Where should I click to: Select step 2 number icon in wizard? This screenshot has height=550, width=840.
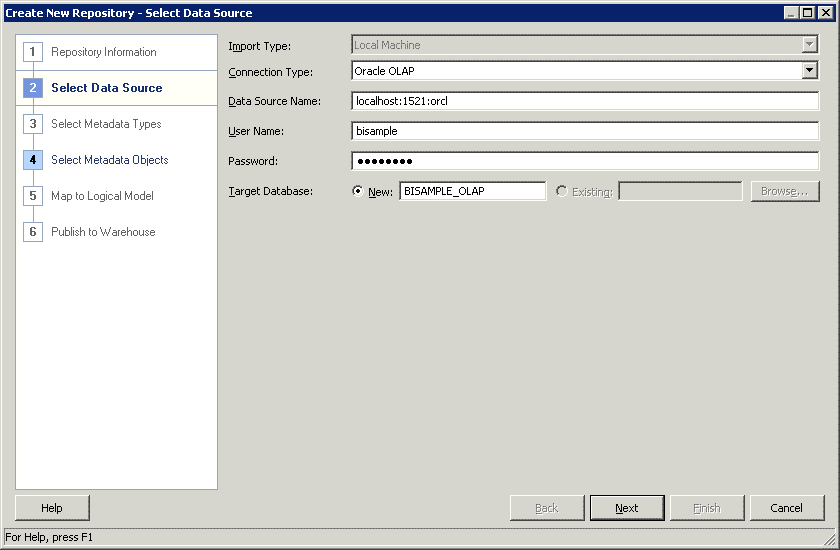click(33, 88)
